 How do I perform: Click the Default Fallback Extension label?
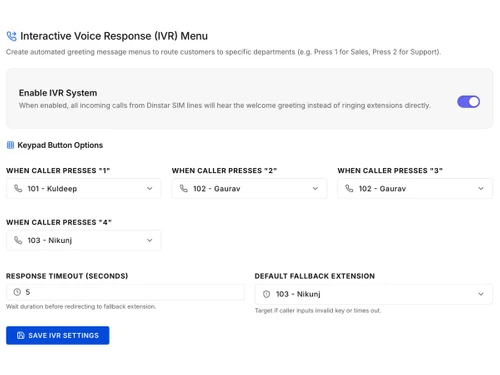[315, 276]
